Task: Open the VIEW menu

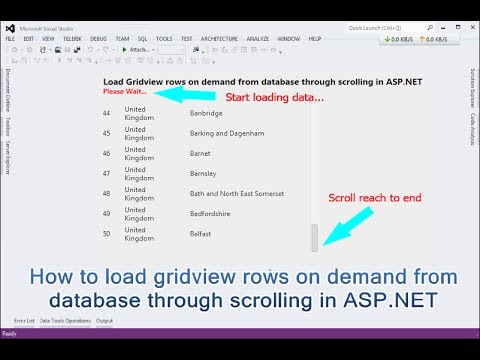Action: [x=48, y=39]
